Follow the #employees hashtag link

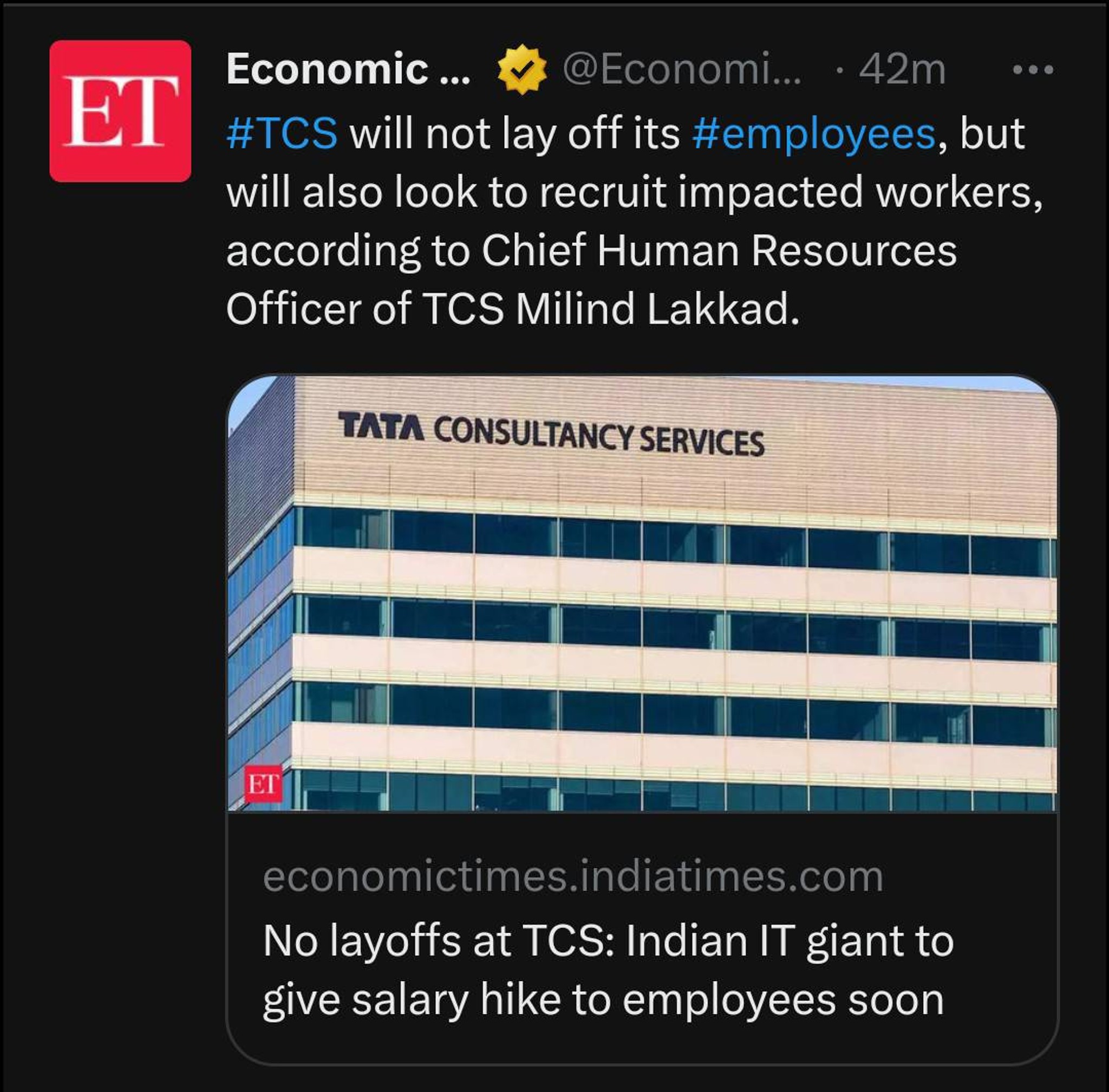click(x=814, y=134)
